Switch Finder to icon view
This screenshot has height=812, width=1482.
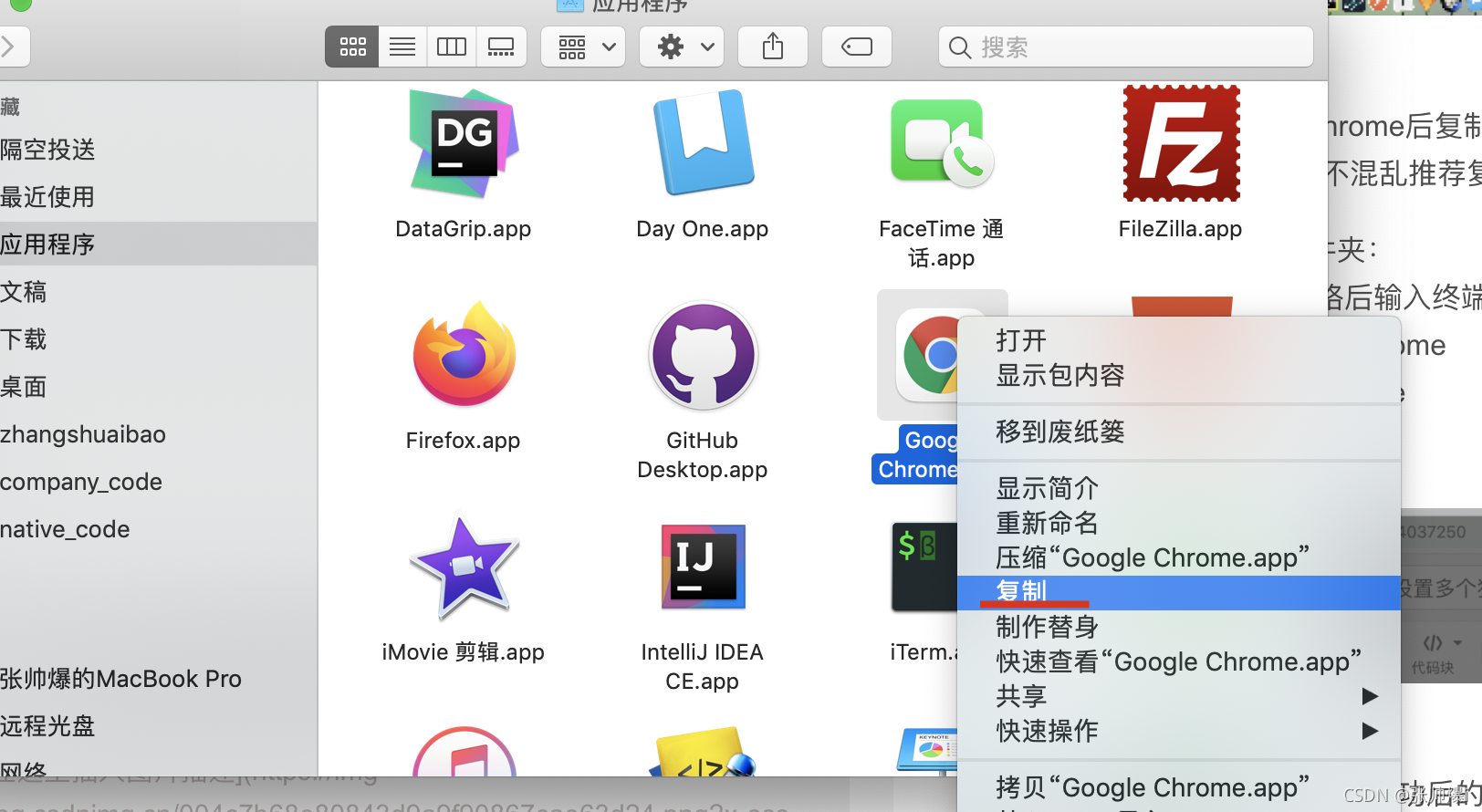click(x=352, y=47)
